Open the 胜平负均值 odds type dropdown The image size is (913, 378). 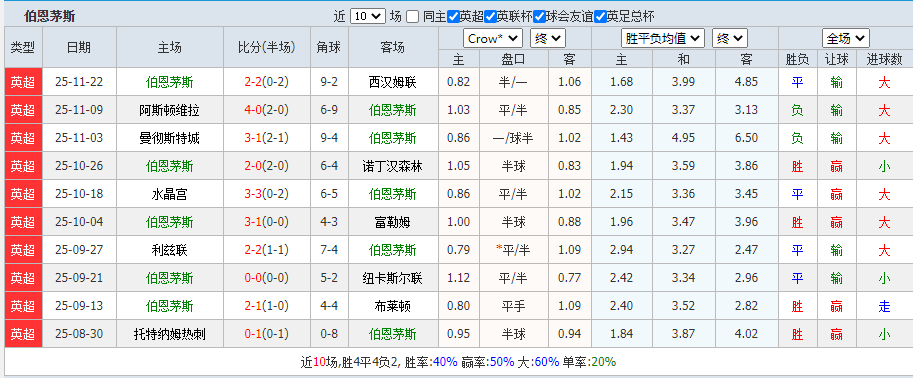663,39
